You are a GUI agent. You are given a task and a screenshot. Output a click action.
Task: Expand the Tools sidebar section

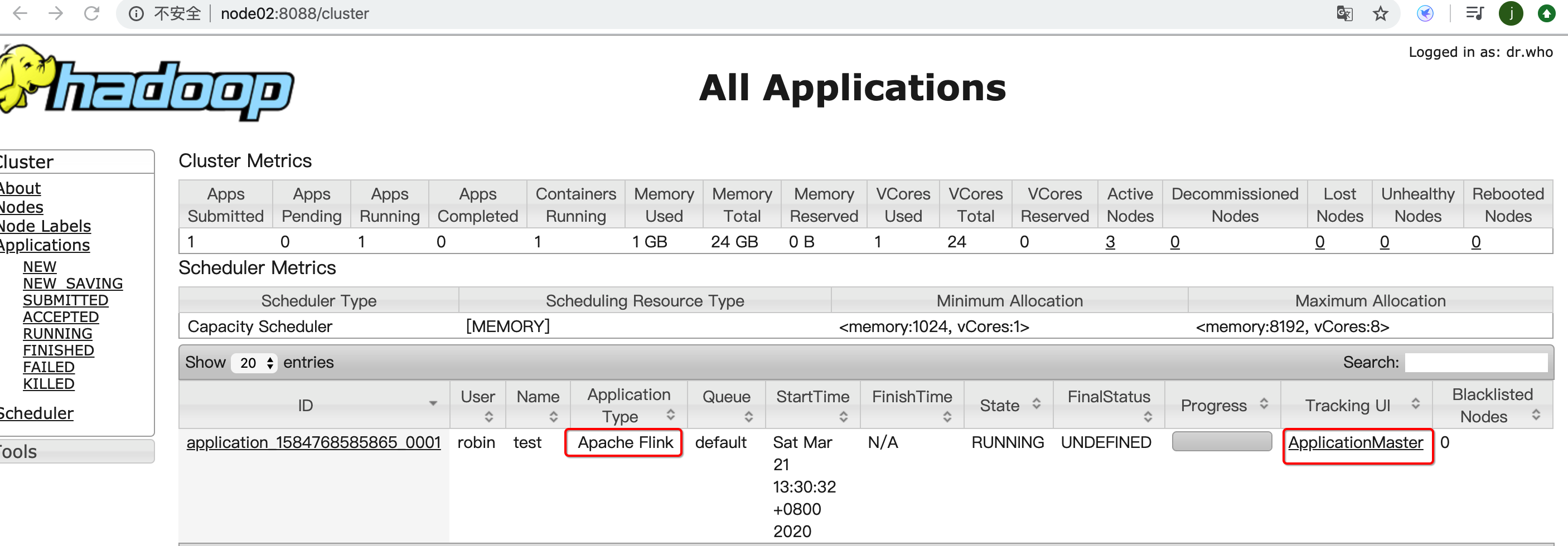[x=76, y=452]
